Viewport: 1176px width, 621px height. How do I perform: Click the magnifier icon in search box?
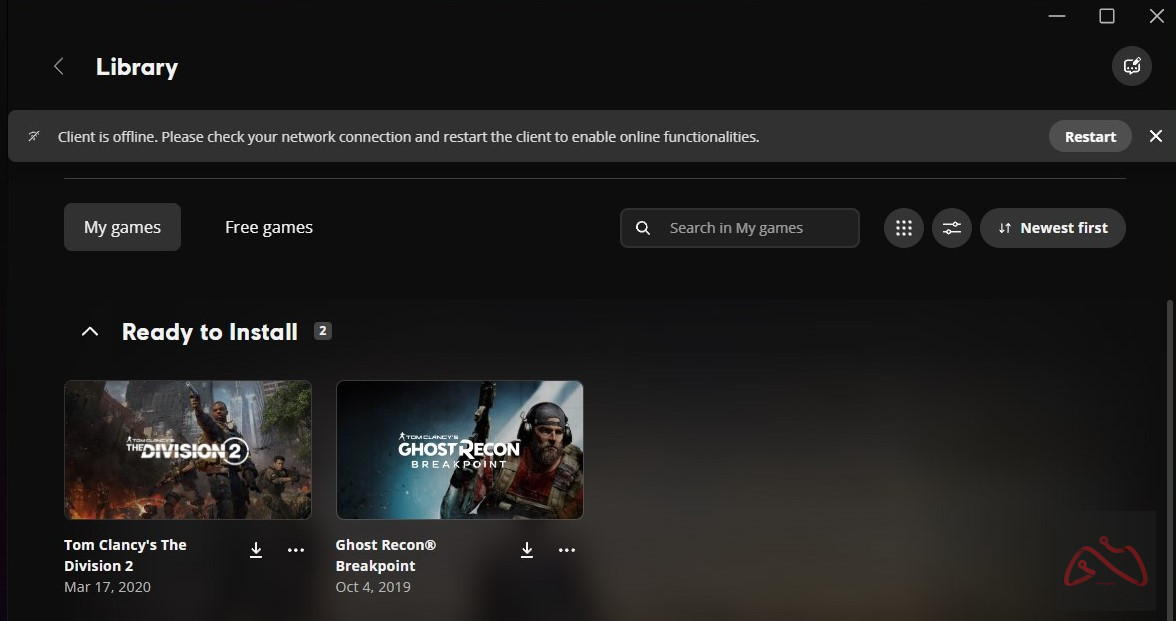pos(643,228)
